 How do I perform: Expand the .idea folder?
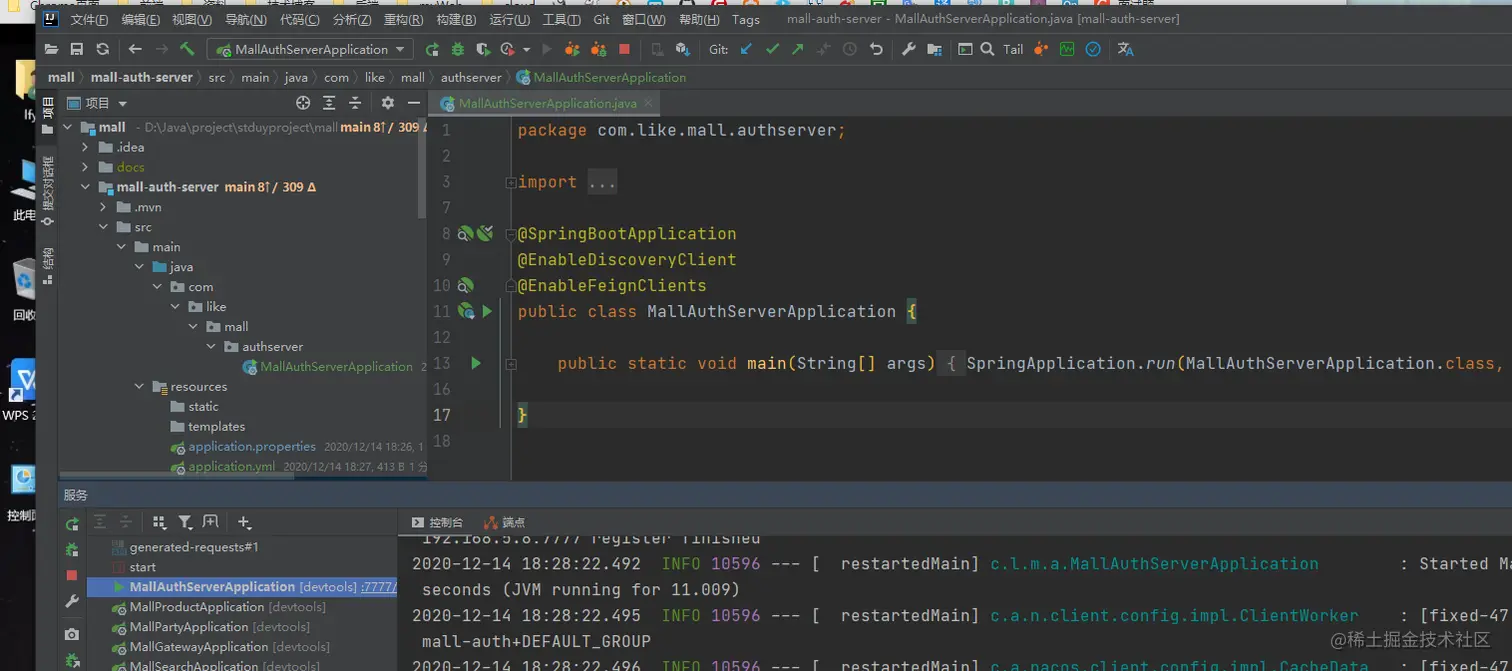(85, 147)
